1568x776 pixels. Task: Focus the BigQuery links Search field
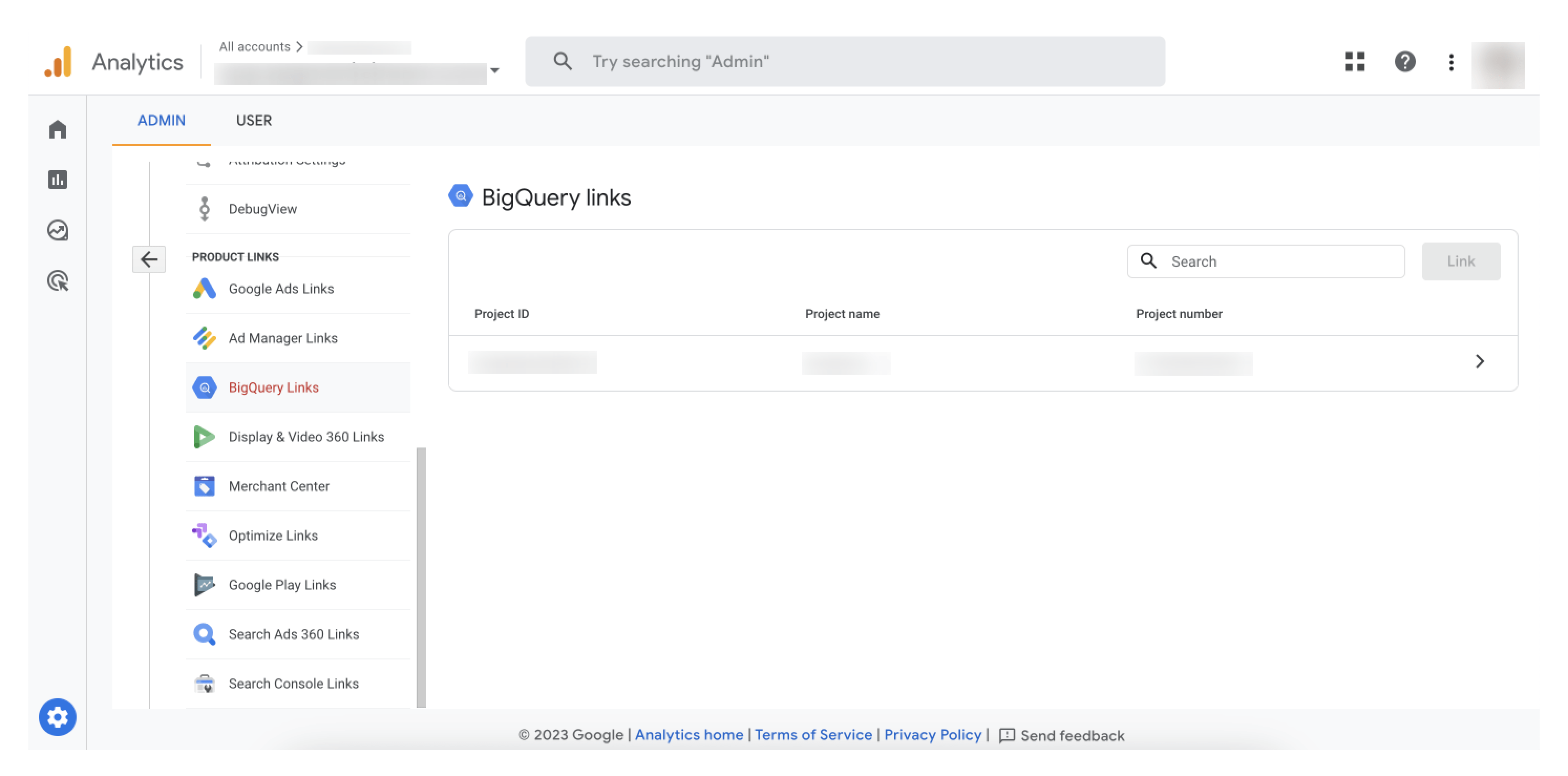click(1266, 261)
